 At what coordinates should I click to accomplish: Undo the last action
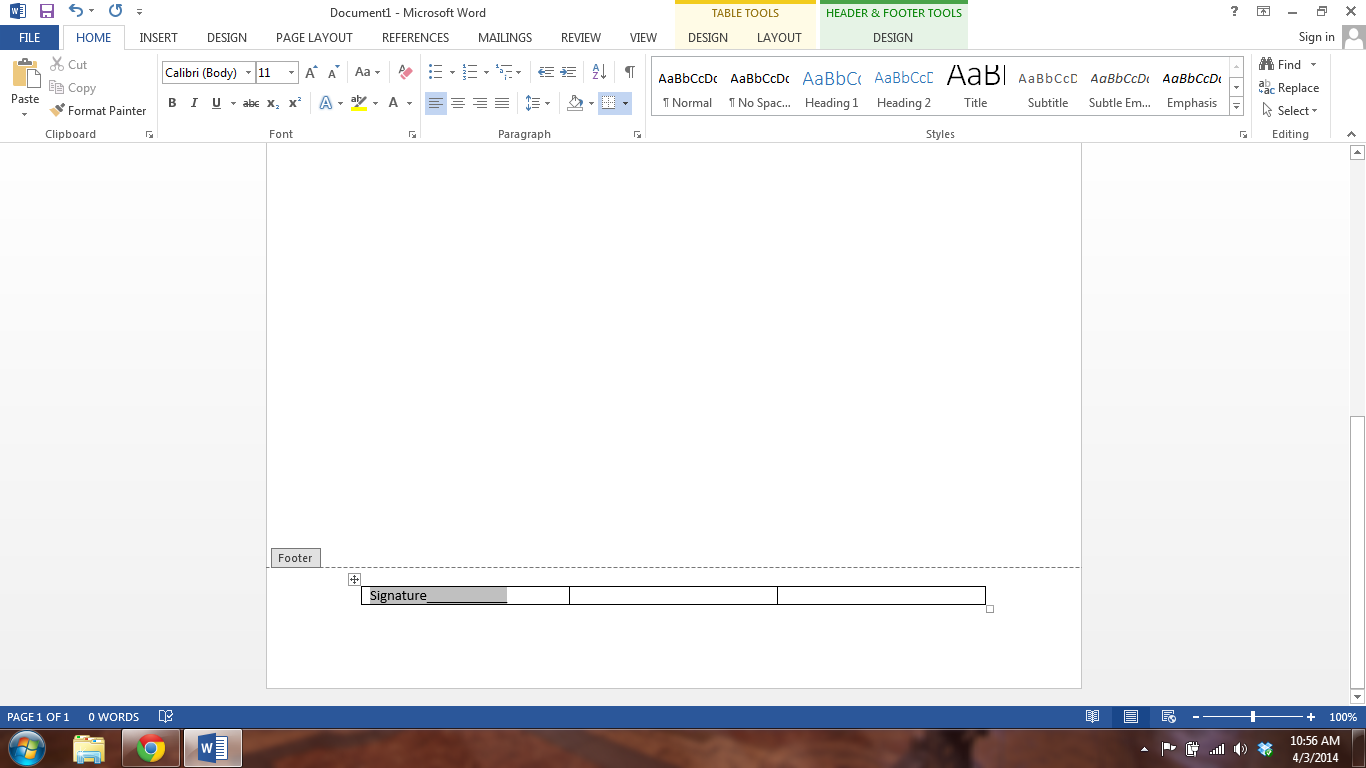tap(76, 12)
